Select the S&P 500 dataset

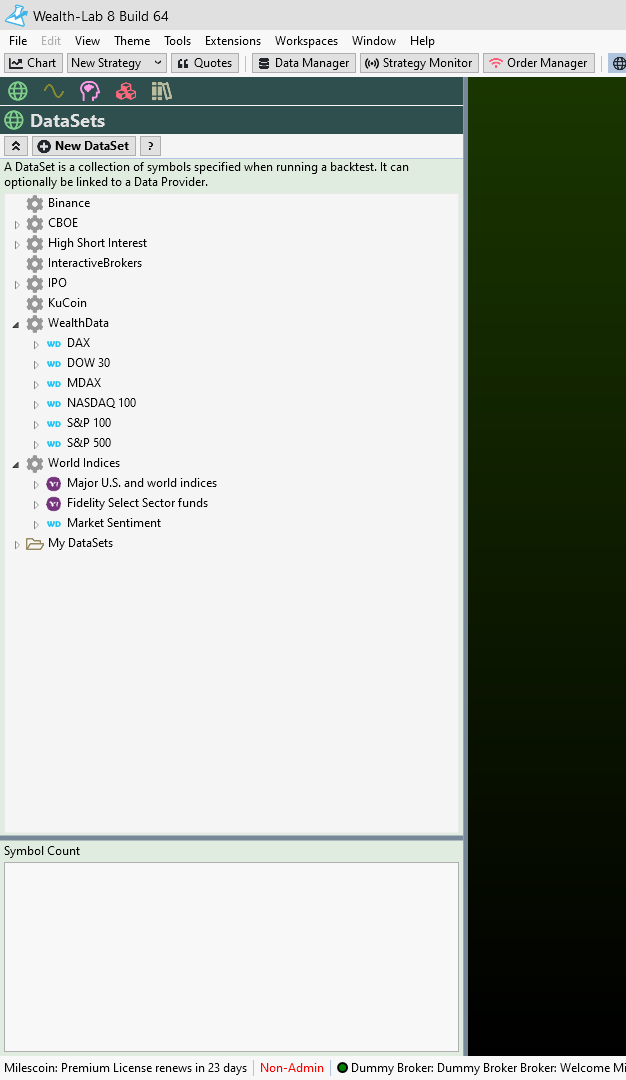click(x=89, y=443)
